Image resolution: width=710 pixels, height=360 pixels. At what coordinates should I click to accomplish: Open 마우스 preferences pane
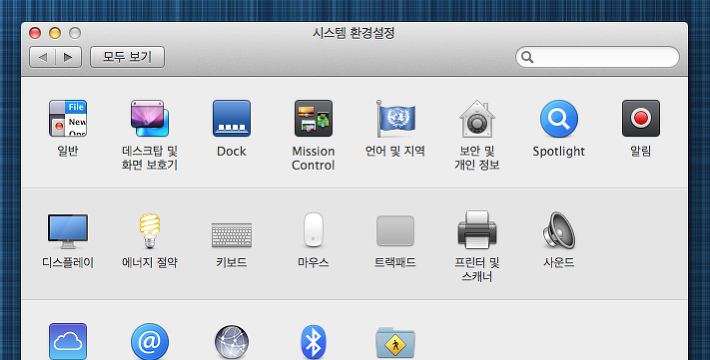point(313,230)
